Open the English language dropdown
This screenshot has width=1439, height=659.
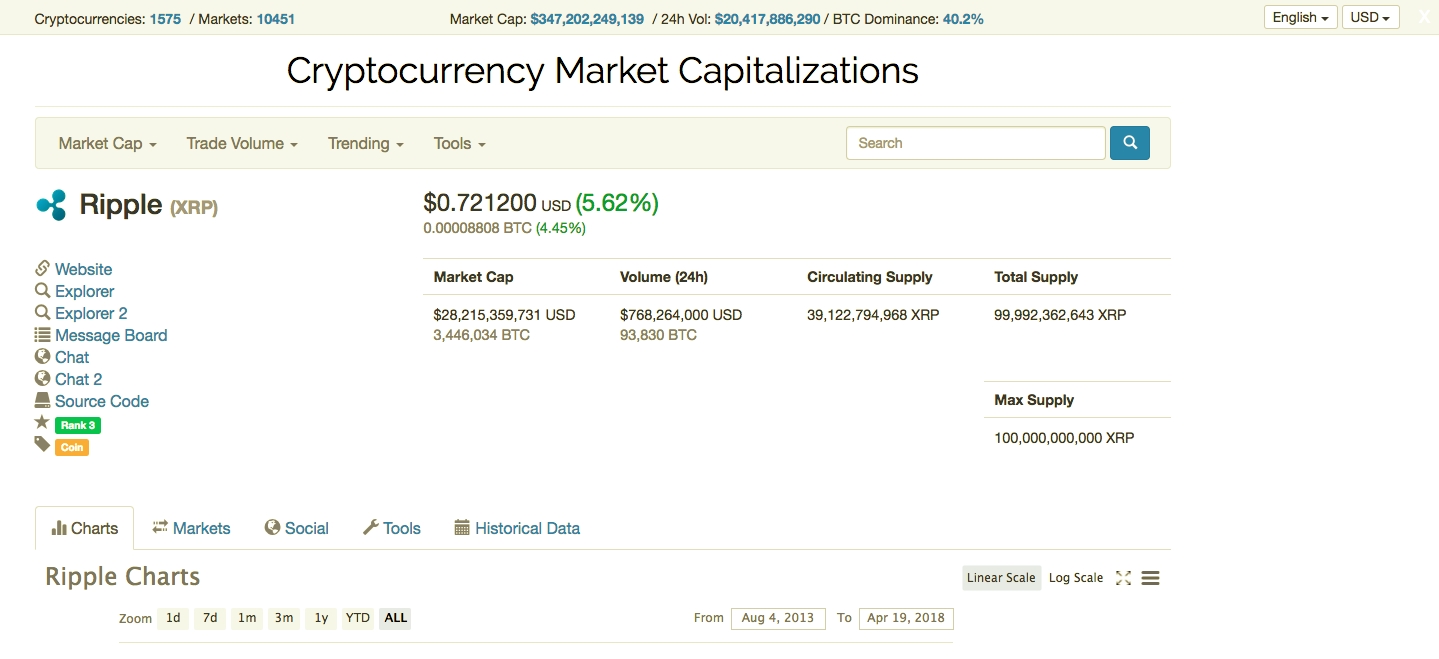(x=1301, y=17)
